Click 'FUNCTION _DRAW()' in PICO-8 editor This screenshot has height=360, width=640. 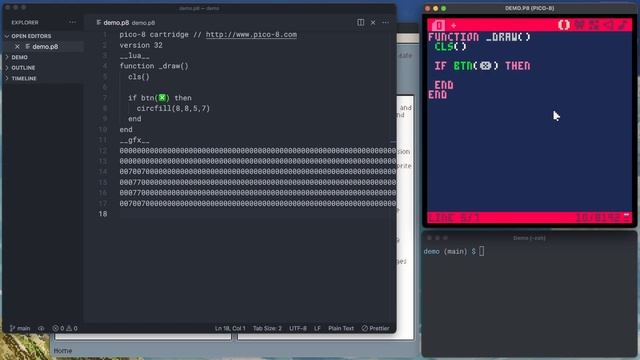[x=479, y=37]
